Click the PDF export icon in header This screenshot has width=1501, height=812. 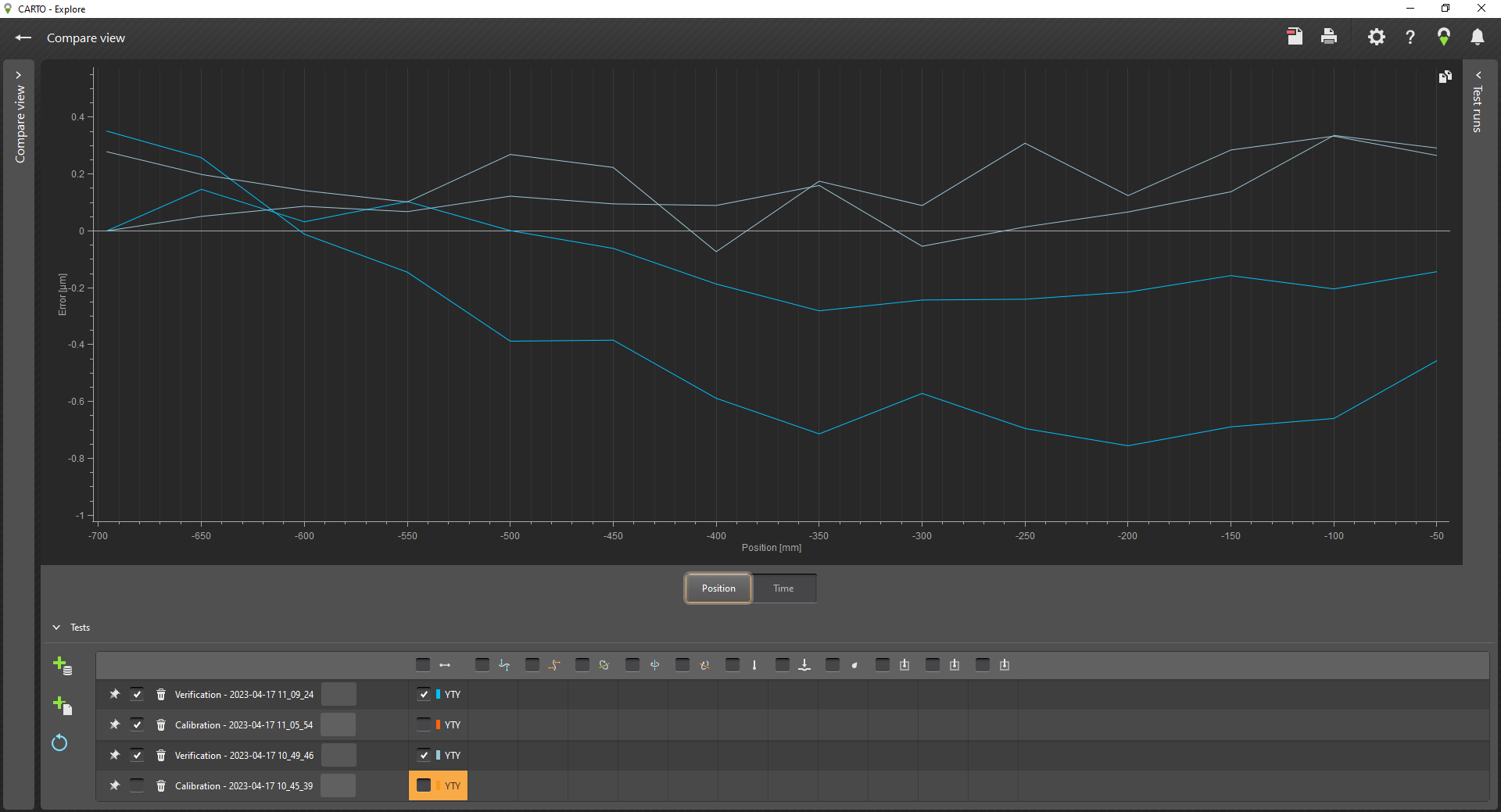pyautogui.click(x=1295, y=37)
